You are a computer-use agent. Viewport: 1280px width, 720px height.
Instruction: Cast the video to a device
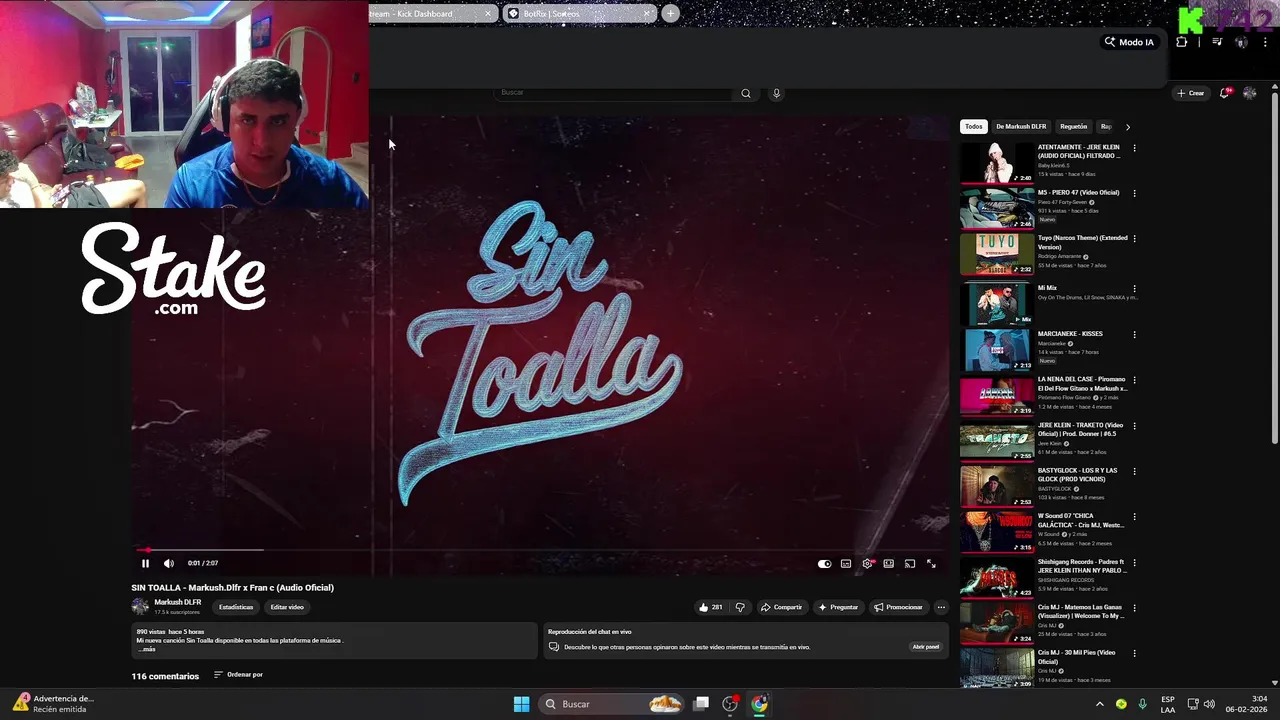tap(910, 564)
